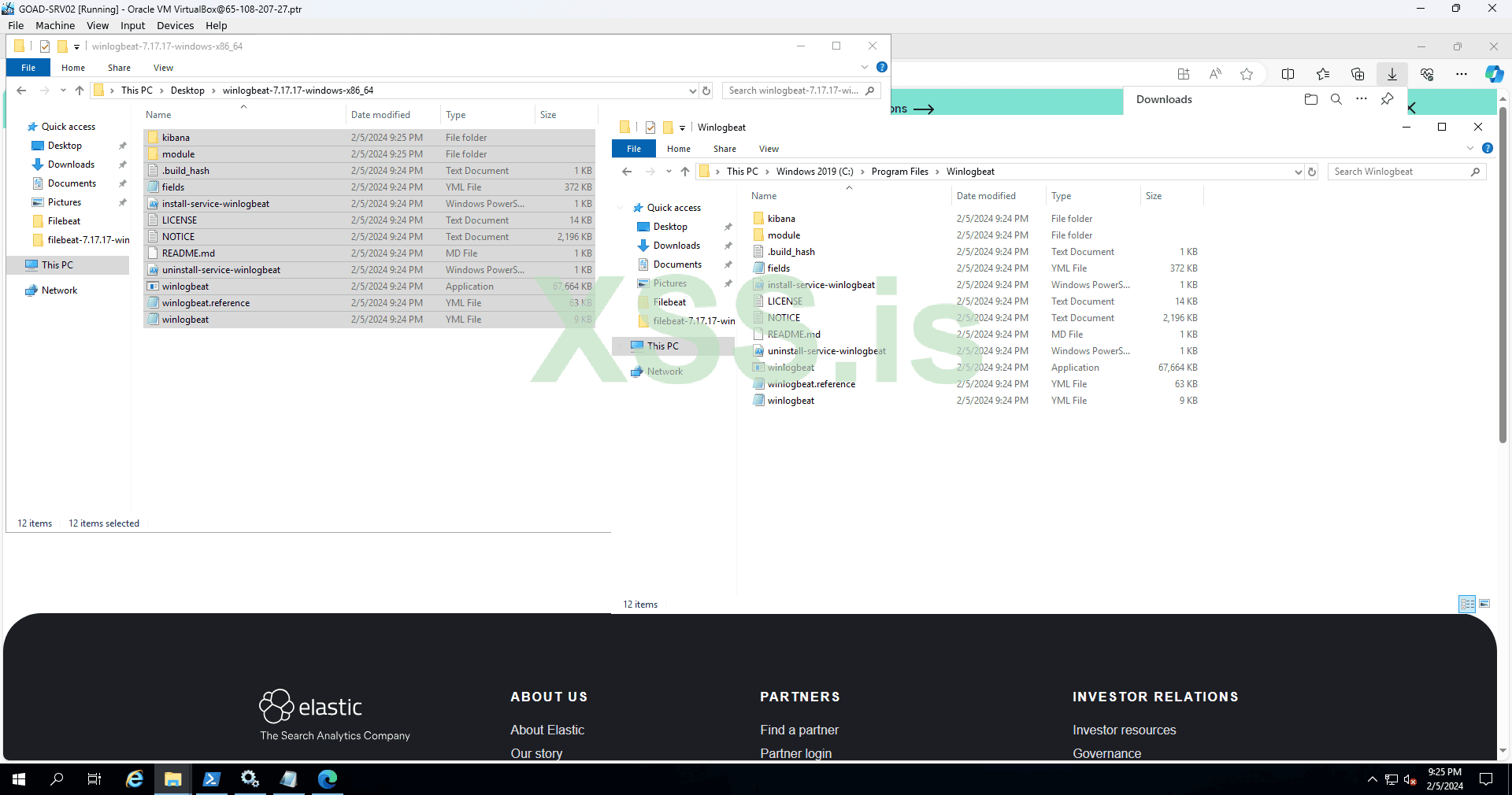Screen dimensions: 1512x795
Task: Select Windows 2019 (C:) in the address breadcrumb
Action: tap(814, 172)
